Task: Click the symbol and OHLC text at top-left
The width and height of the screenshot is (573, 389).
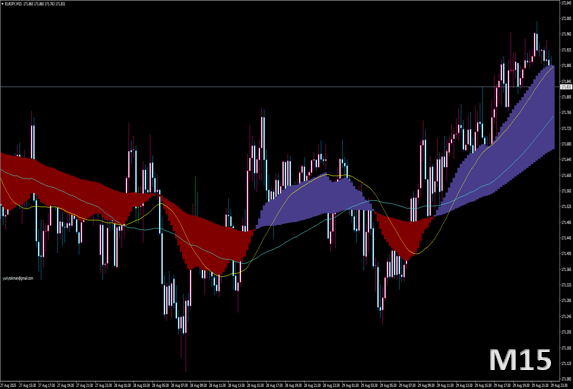Action: (x=35, y=5)
